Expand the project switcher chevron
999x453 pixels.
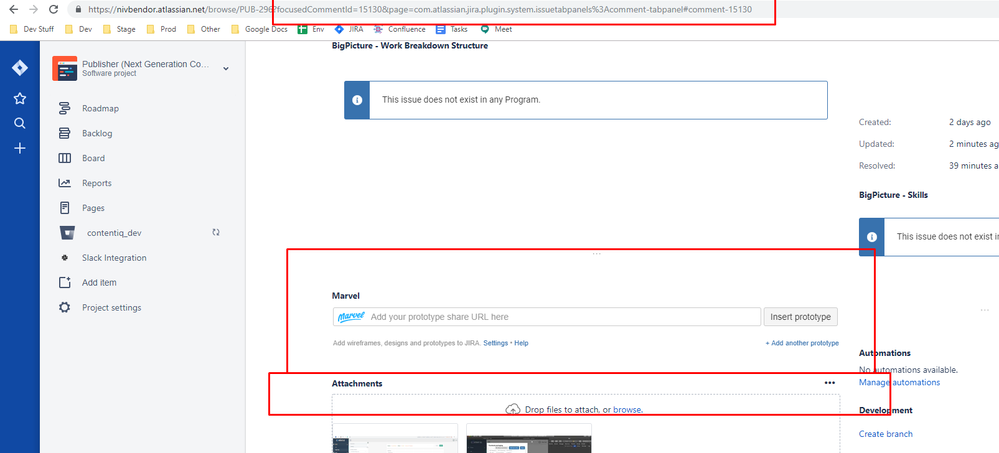[x=226, y=68]
